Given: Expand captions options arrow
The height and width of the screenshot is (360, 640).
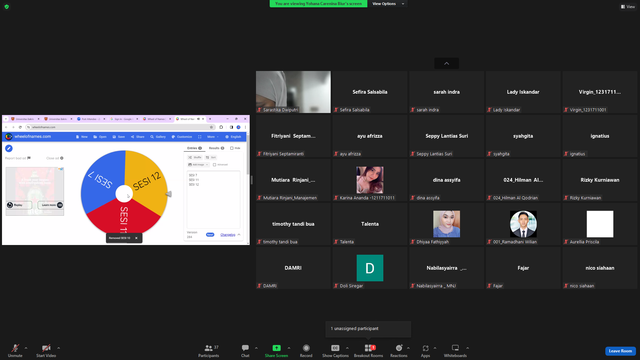Looking at the screenshot, I should click(347, 348).
